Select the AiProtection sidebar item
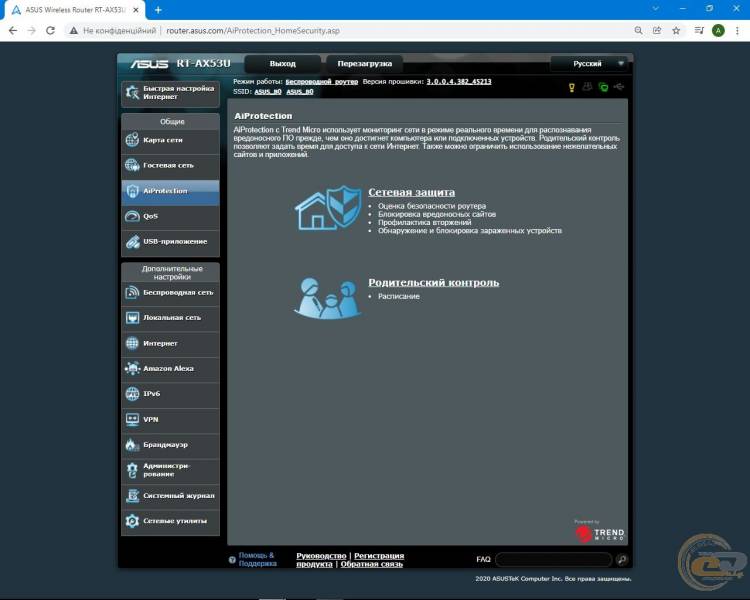This screenshot has width=750, height=600. click(x=170, y=191)
